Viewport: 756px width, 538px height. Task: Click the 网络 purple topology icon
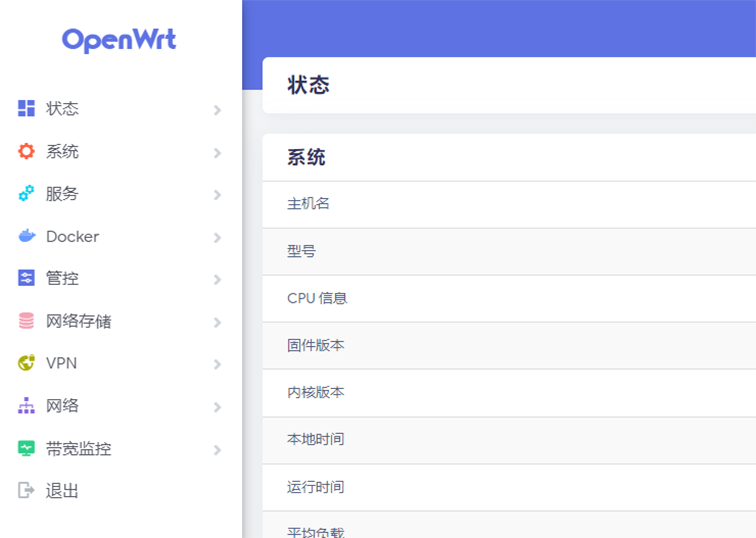26,405
